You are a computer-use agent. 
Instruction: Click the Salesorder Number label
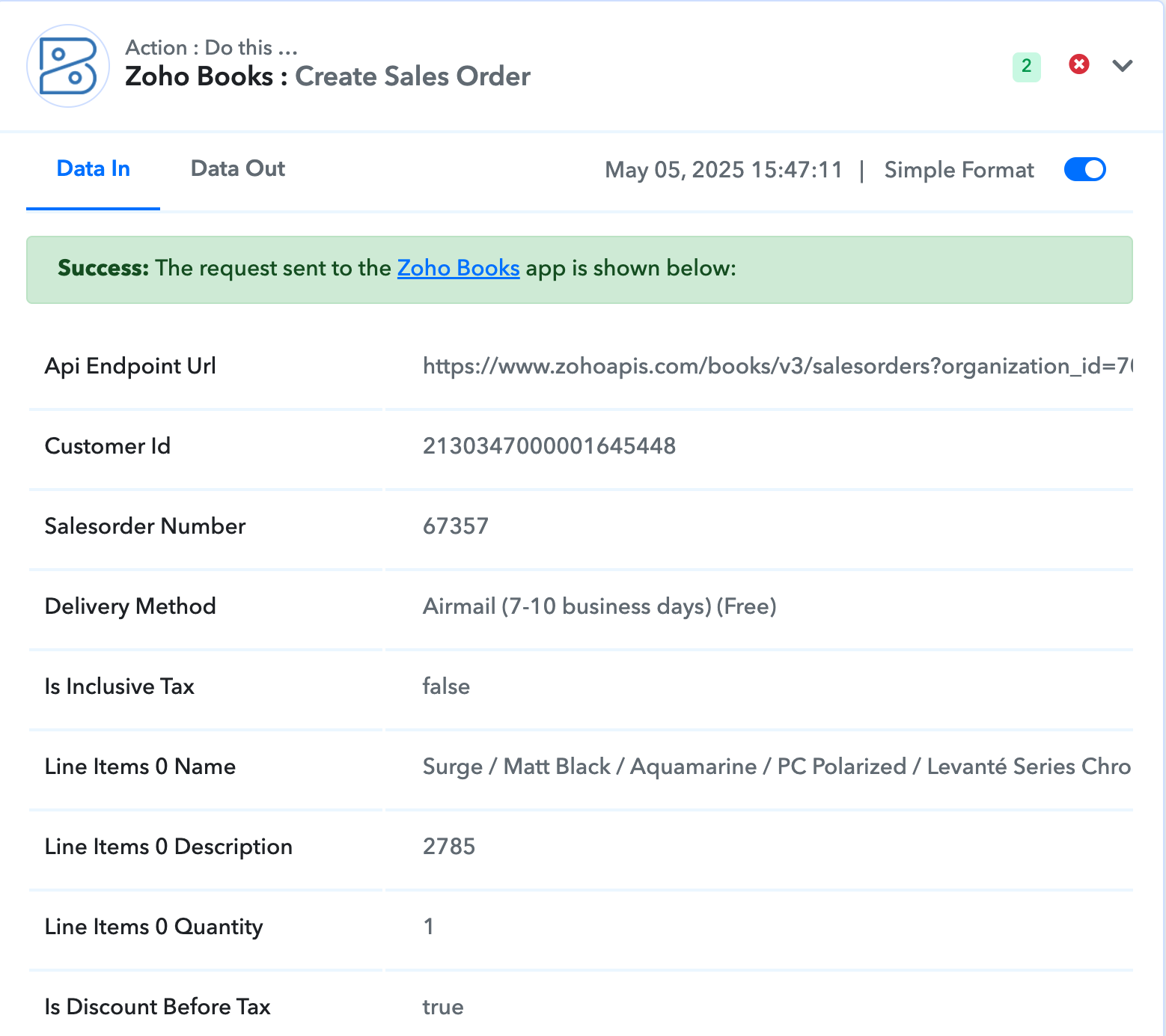(x=145, y=526)
